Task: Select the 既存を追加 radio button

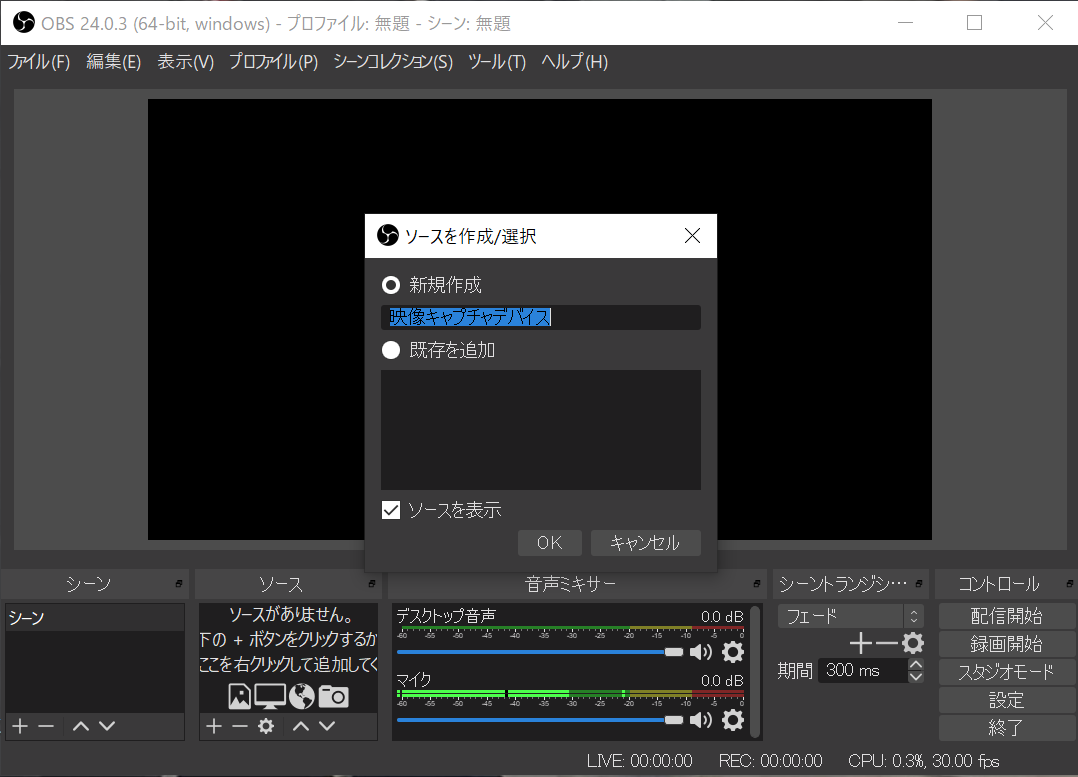Action: coord(390,350)
